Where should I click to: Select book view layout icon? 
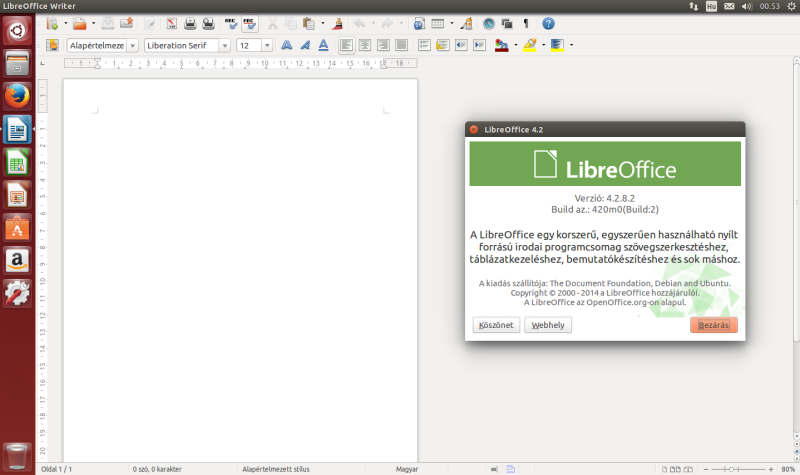pos(688,469)
